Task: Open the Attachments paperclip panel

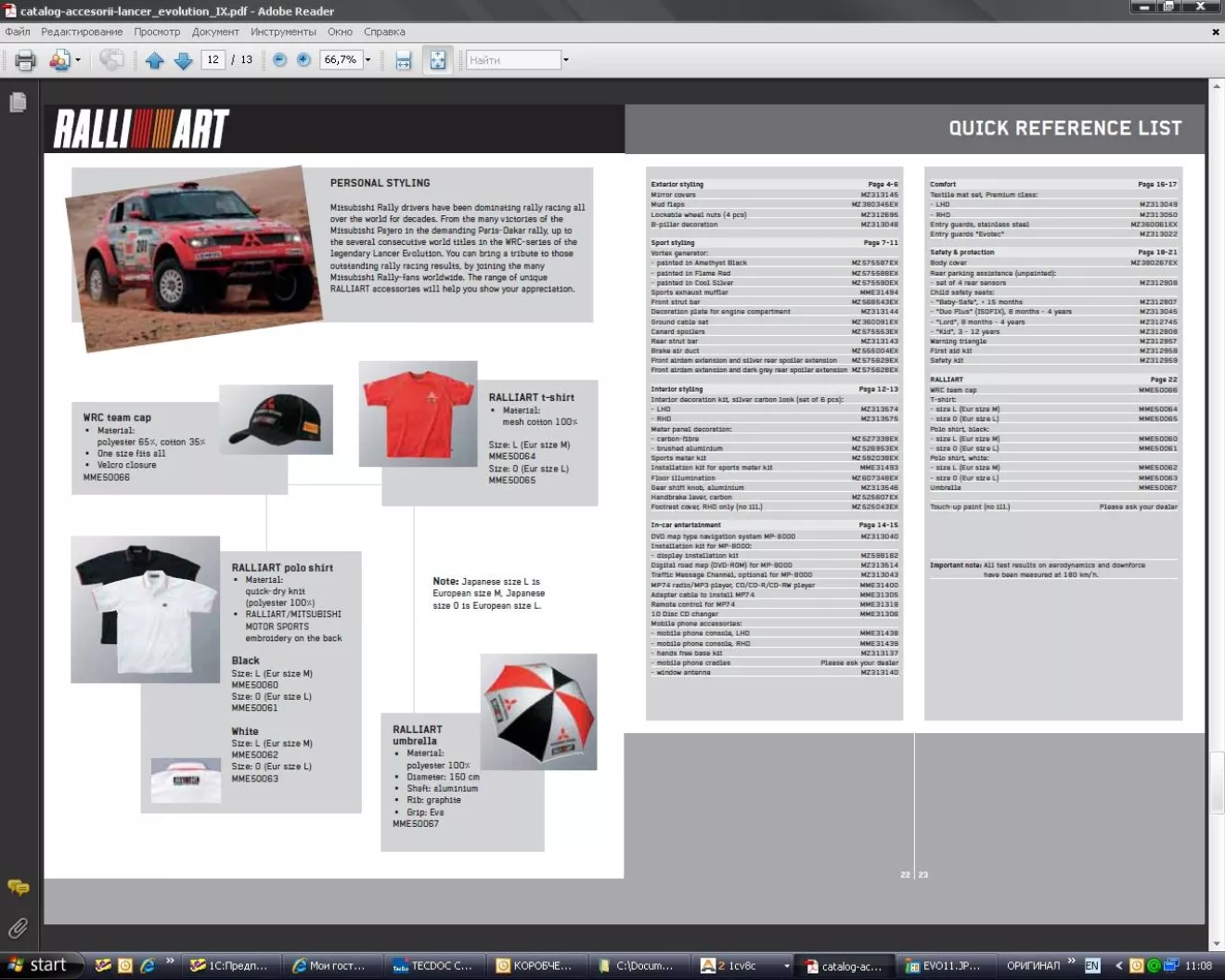Action: (x=18, y=928)
